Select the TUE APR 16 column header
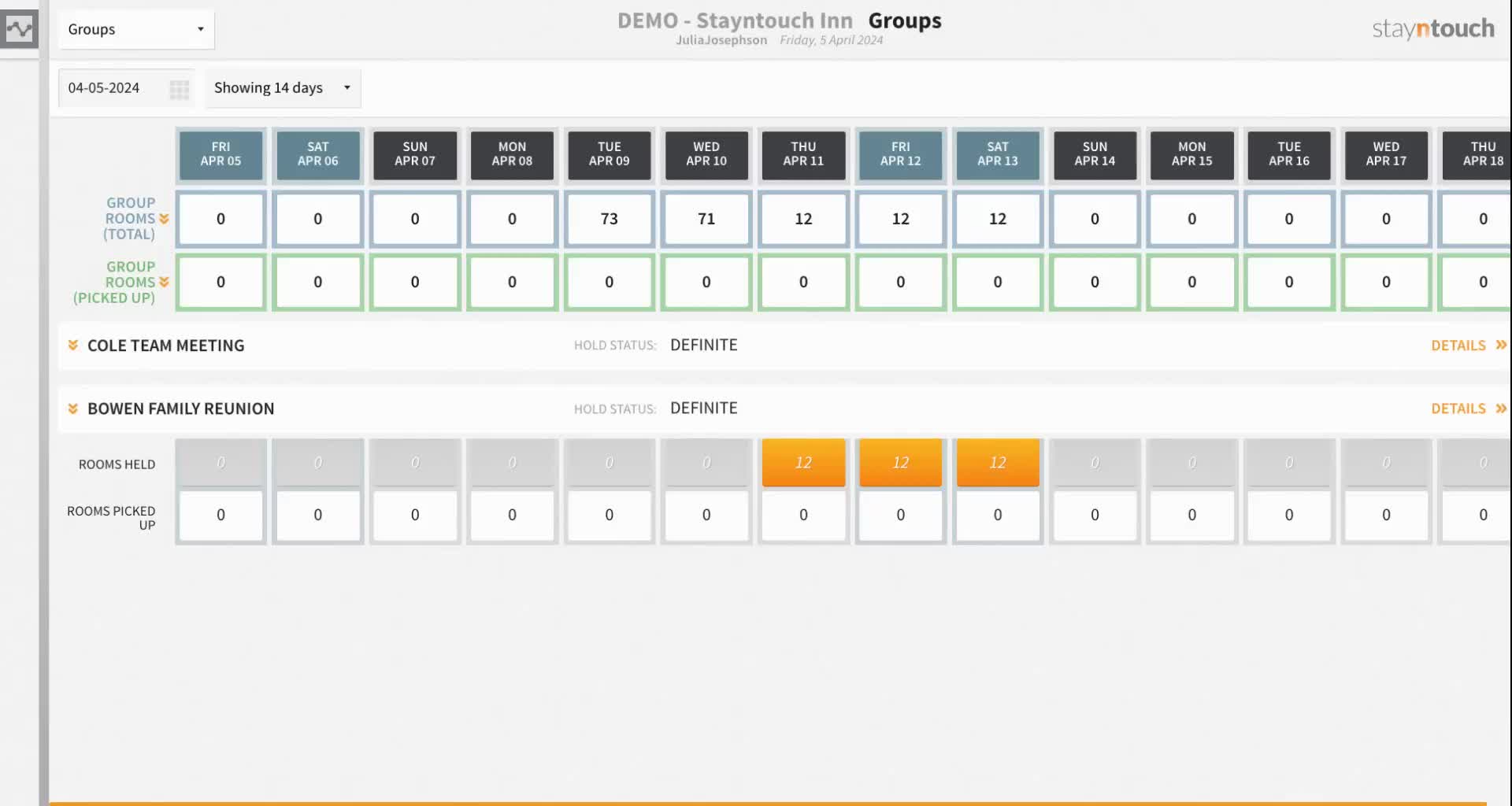This screenshot has width=1512, height=806. tap(1289, 154)
